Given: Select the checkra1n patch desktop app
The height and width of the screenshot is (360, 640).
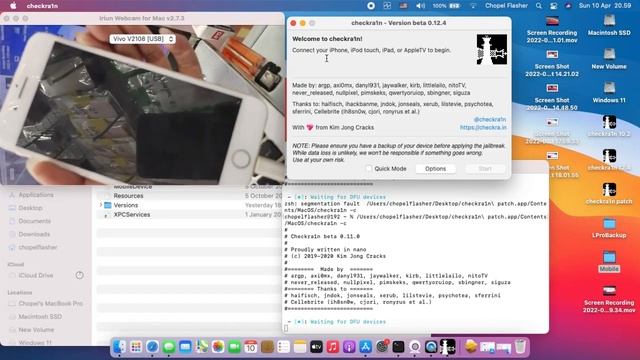Looking at the screenshot, I should tap(609, 193).
